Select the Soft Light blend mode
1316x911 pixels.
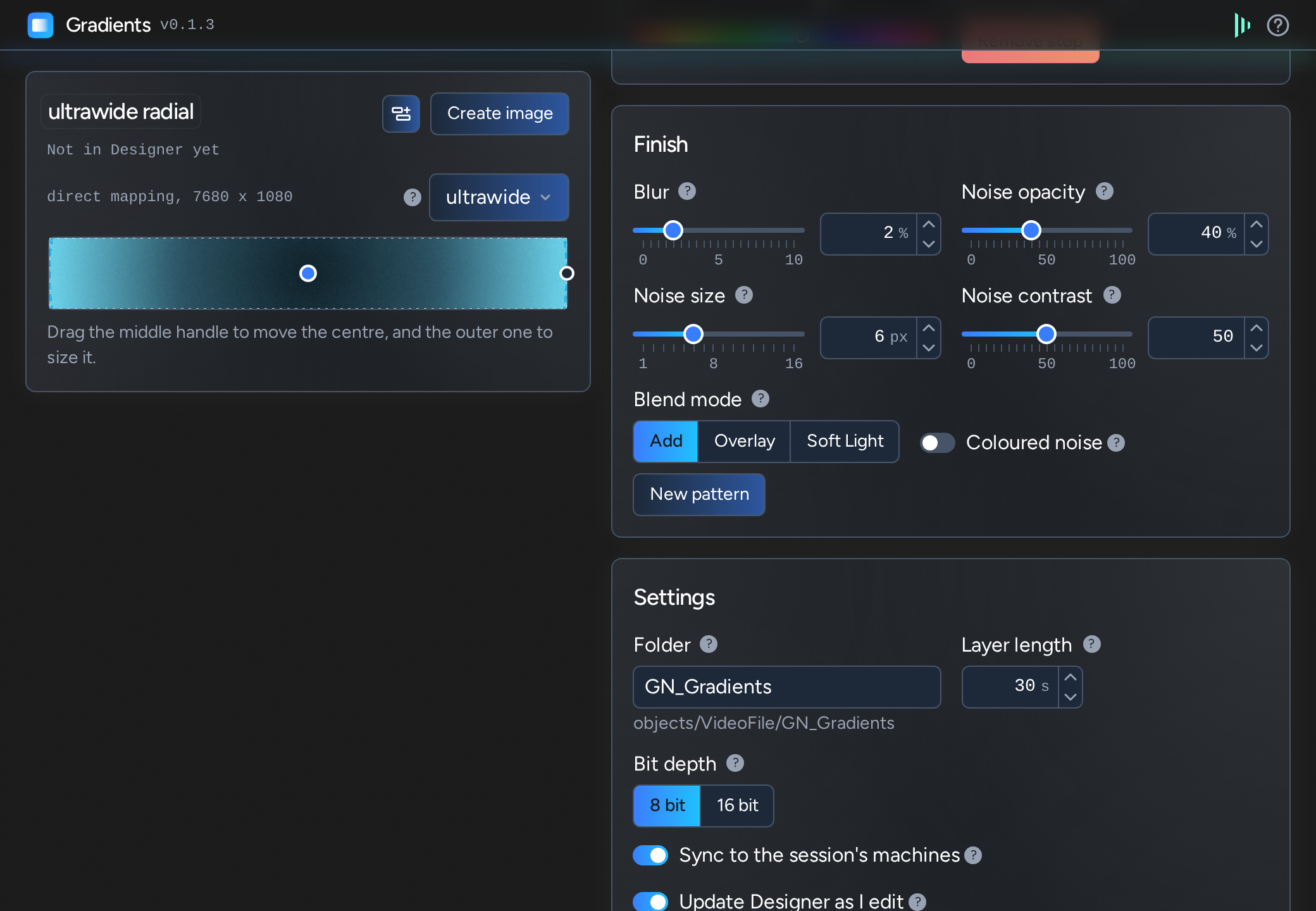tap(845, 442)
